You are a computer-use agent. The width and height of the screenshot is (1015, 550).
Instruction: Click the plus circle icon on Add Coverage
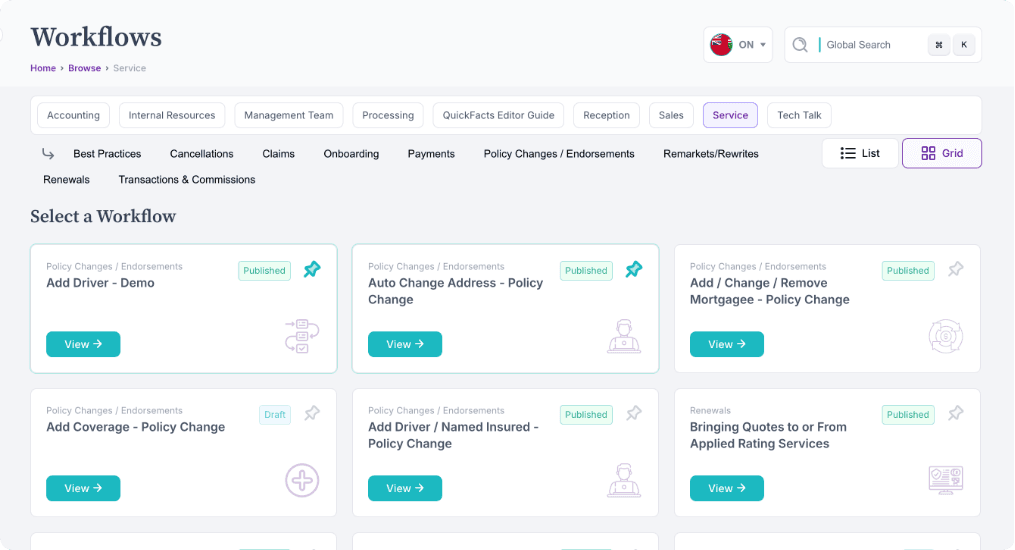302,480
